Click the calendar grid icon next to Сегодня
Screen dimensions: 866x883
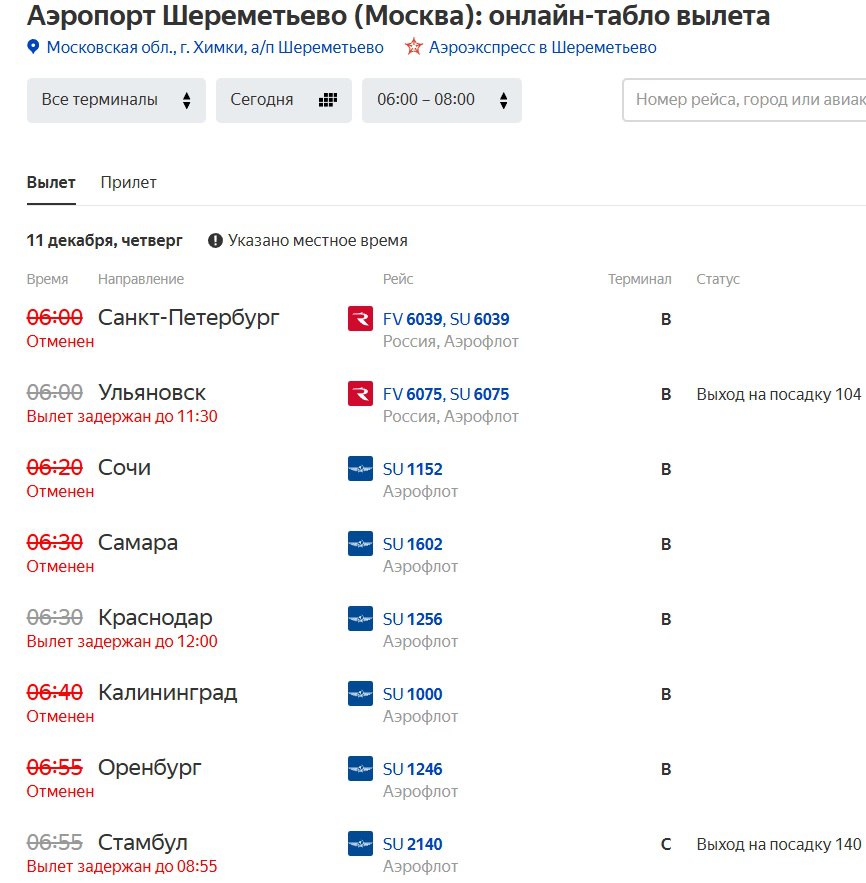[328, 100]
